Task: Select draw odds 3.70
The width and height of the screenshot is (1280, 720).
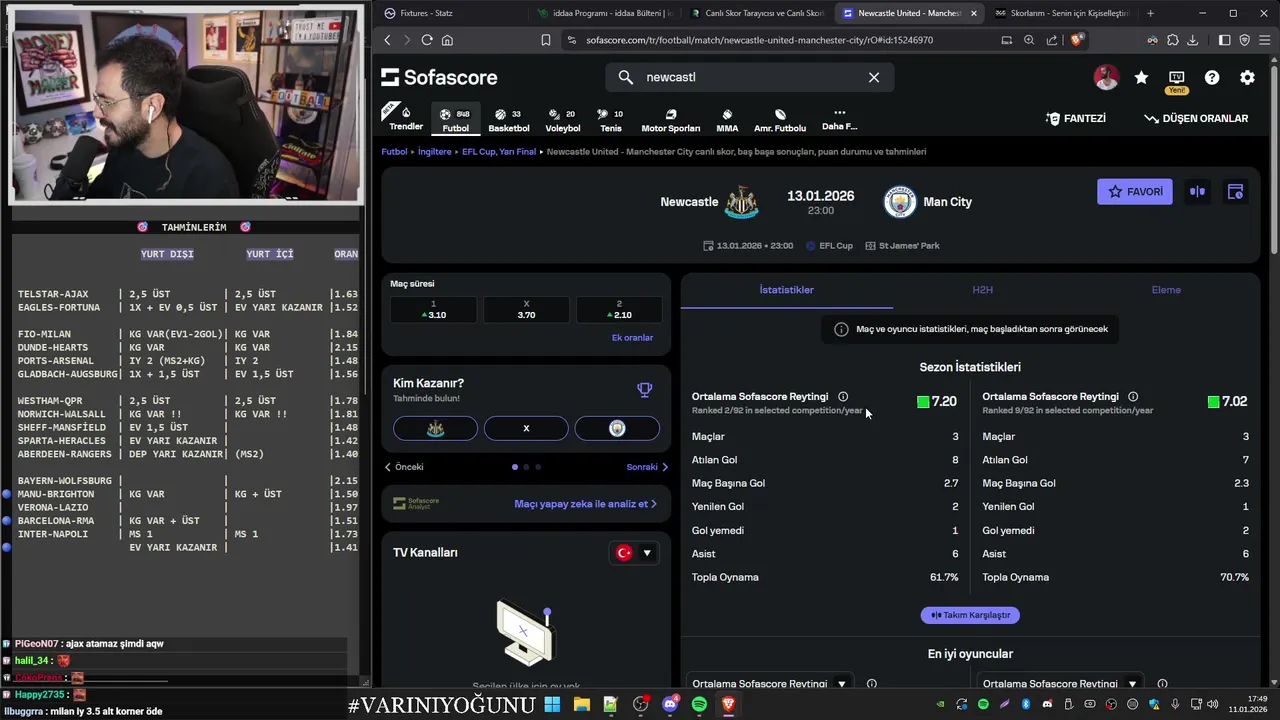Action: click(526, 310)
